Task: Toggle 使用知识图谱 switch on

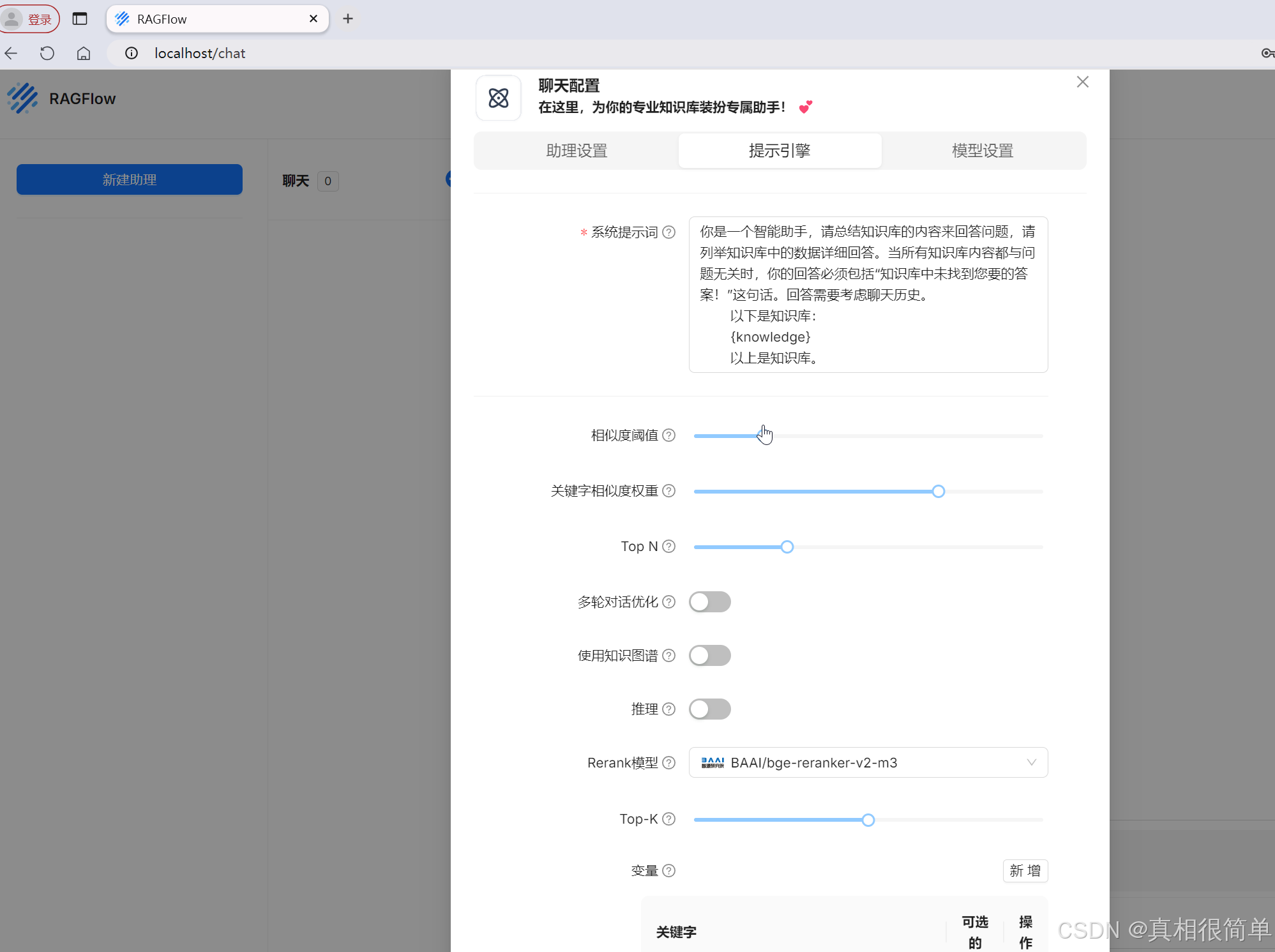Action: point(709,656)
